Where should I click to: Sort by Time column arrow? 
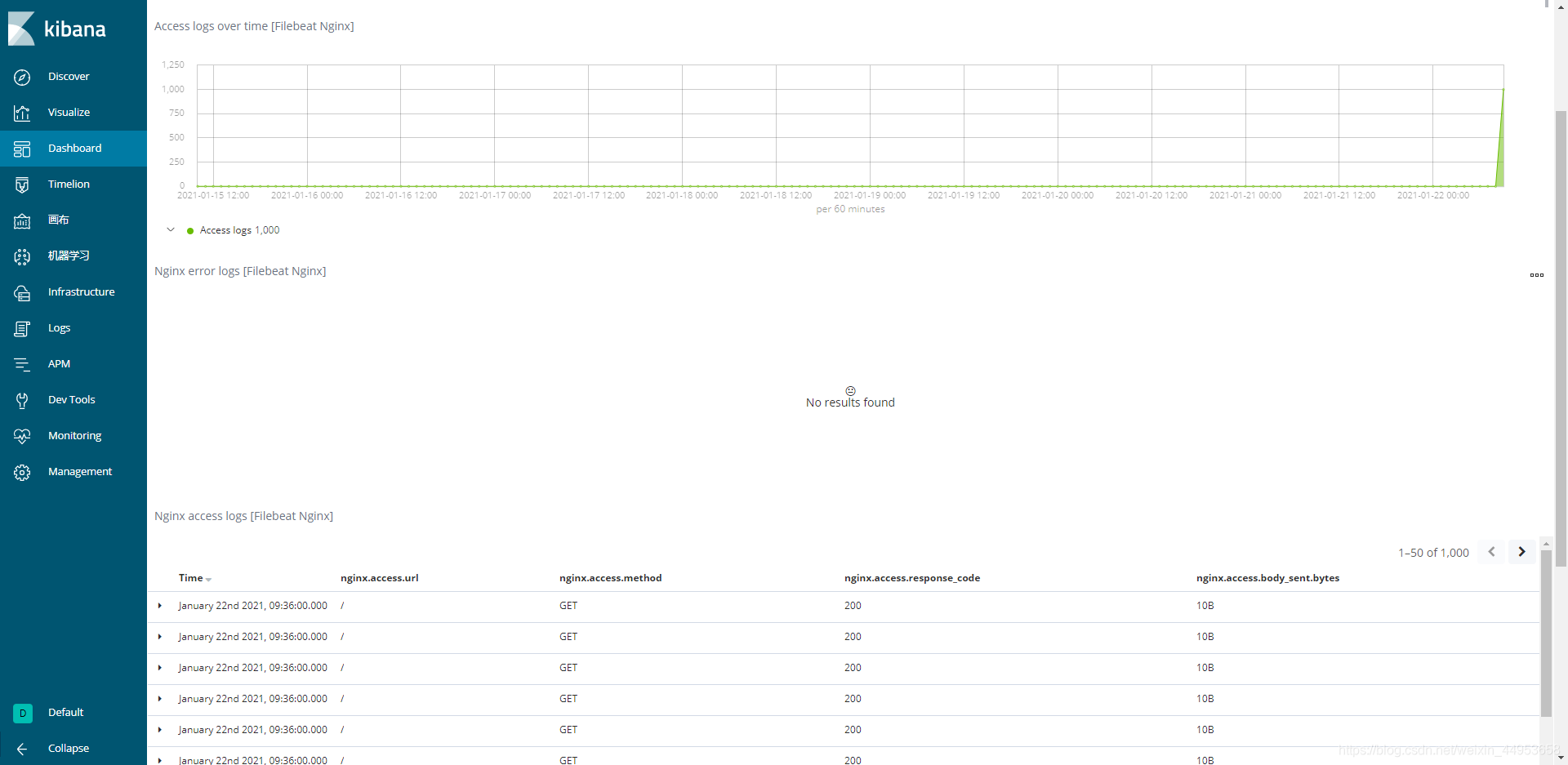pos(209,580)
